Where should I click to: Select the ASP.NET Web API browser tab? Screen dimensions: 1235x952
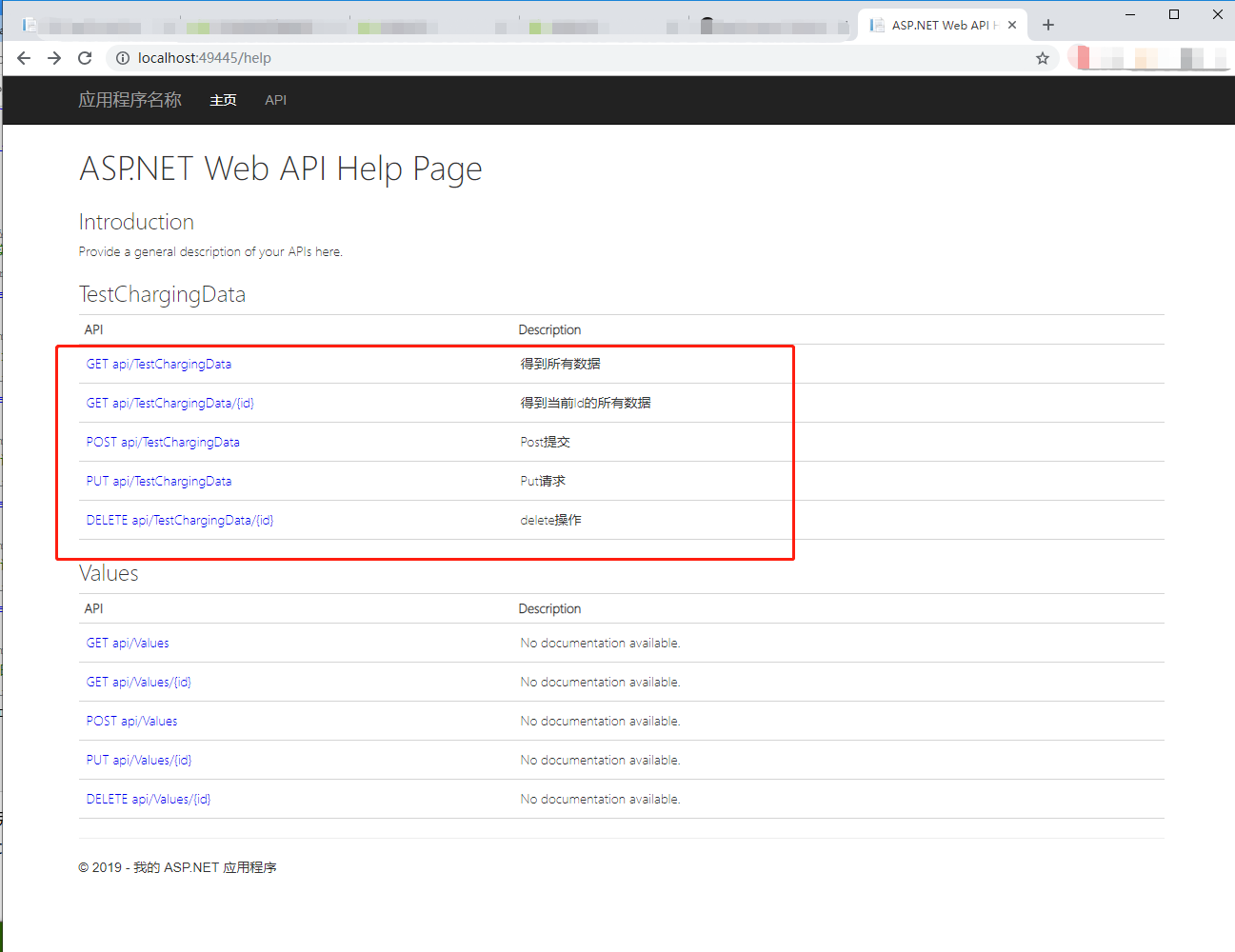943,26
